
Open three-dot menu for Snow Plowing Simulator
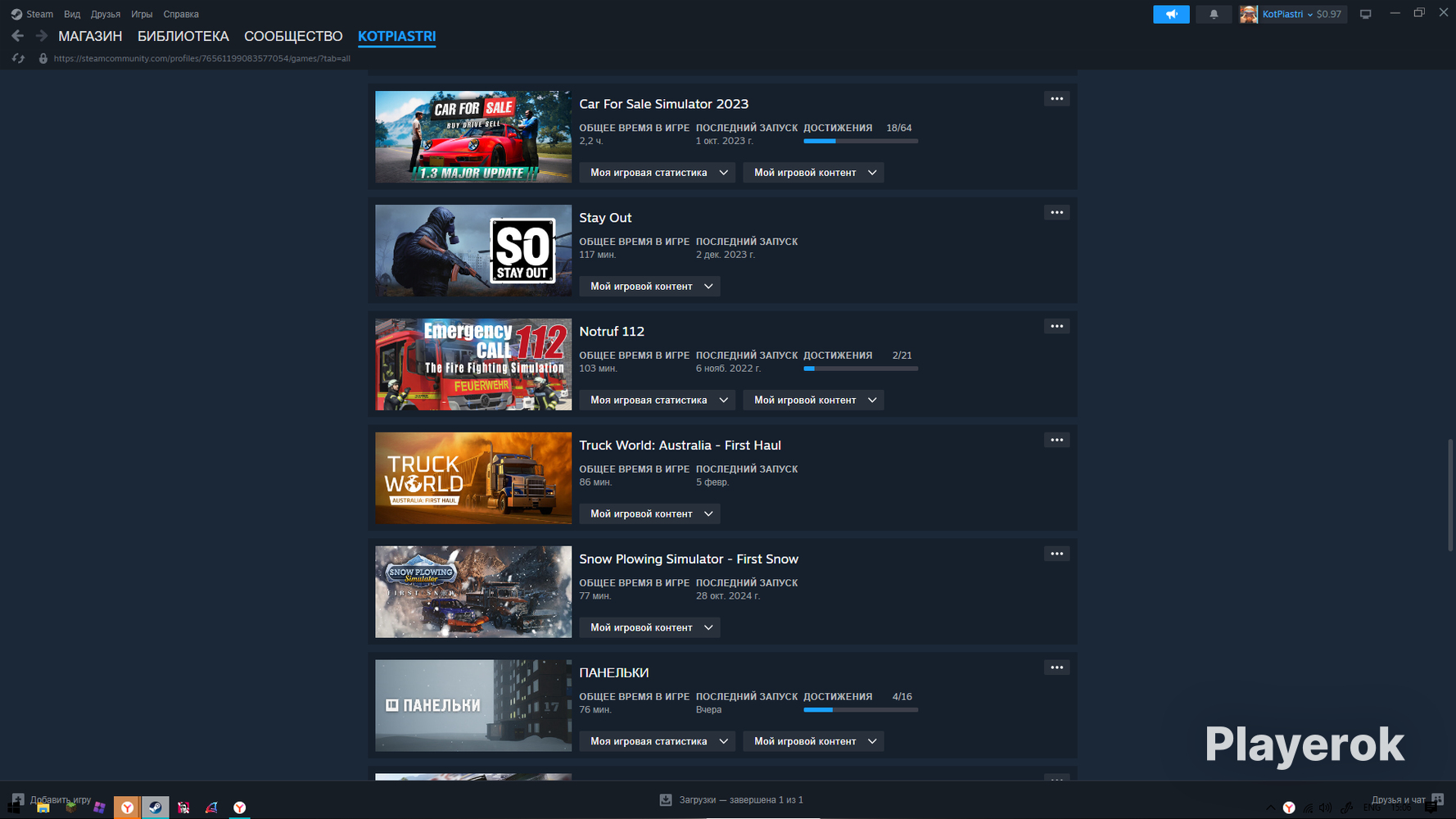[1057, 554]
